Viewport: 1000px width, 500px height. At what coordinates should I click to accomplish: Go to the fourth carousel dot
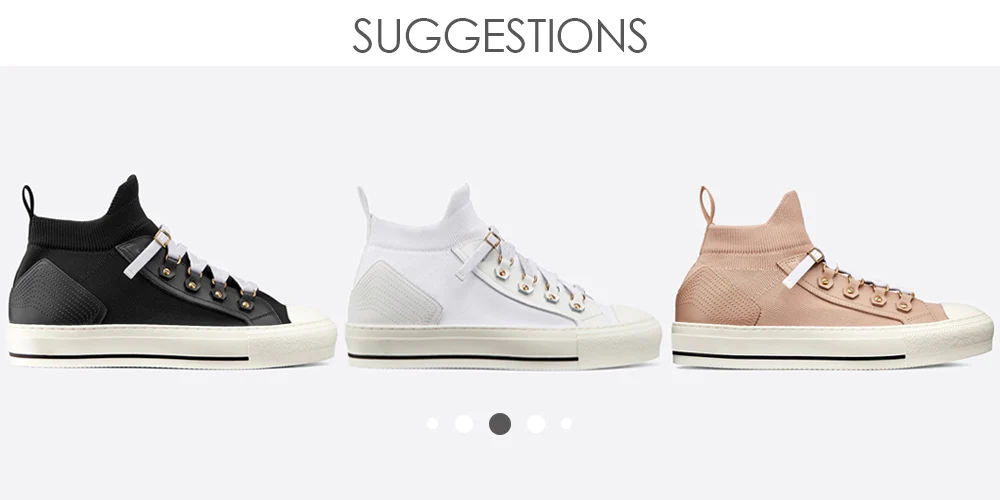(x=536, y=423)
